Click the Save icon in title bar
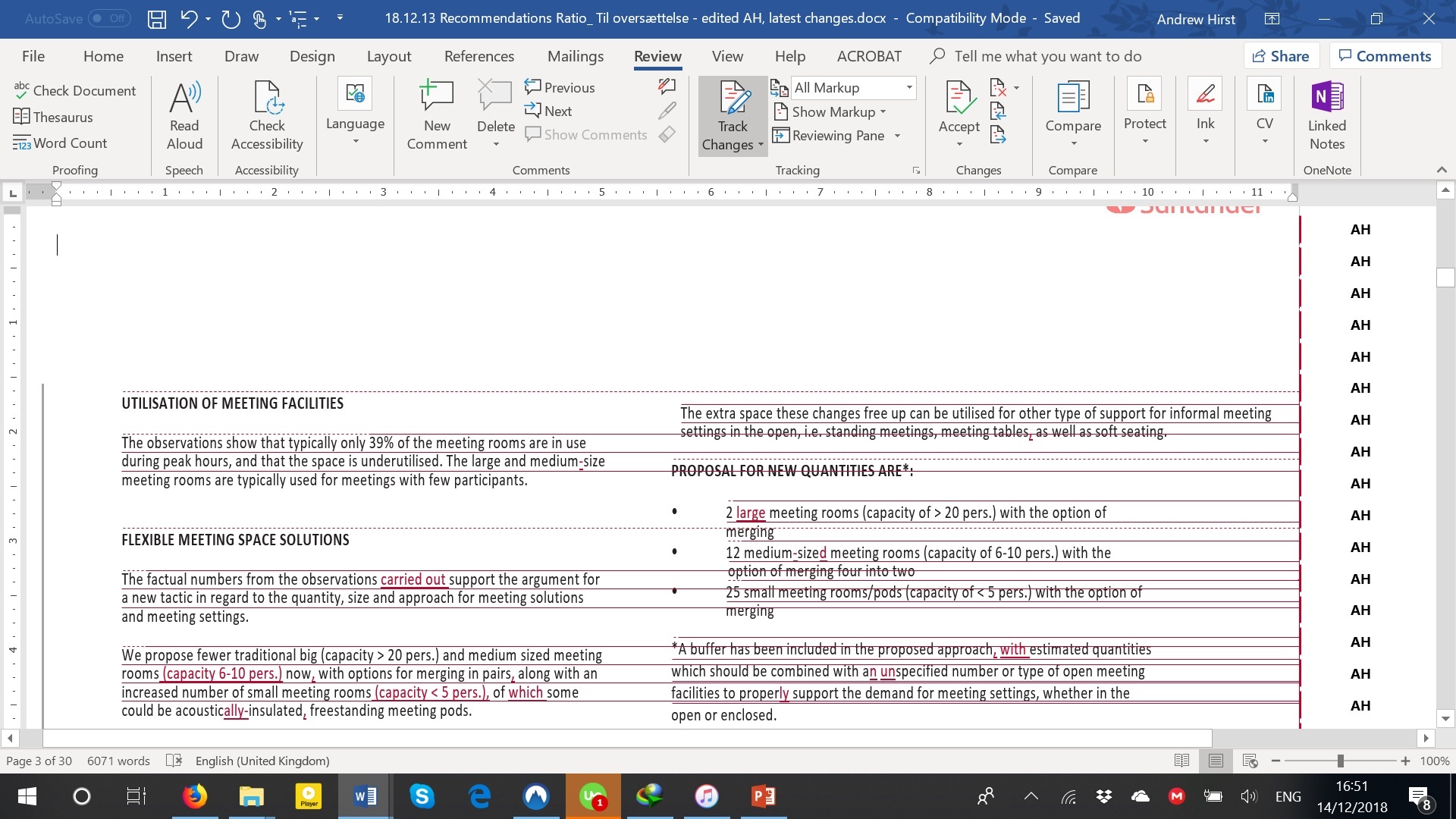 pos(156,19)
